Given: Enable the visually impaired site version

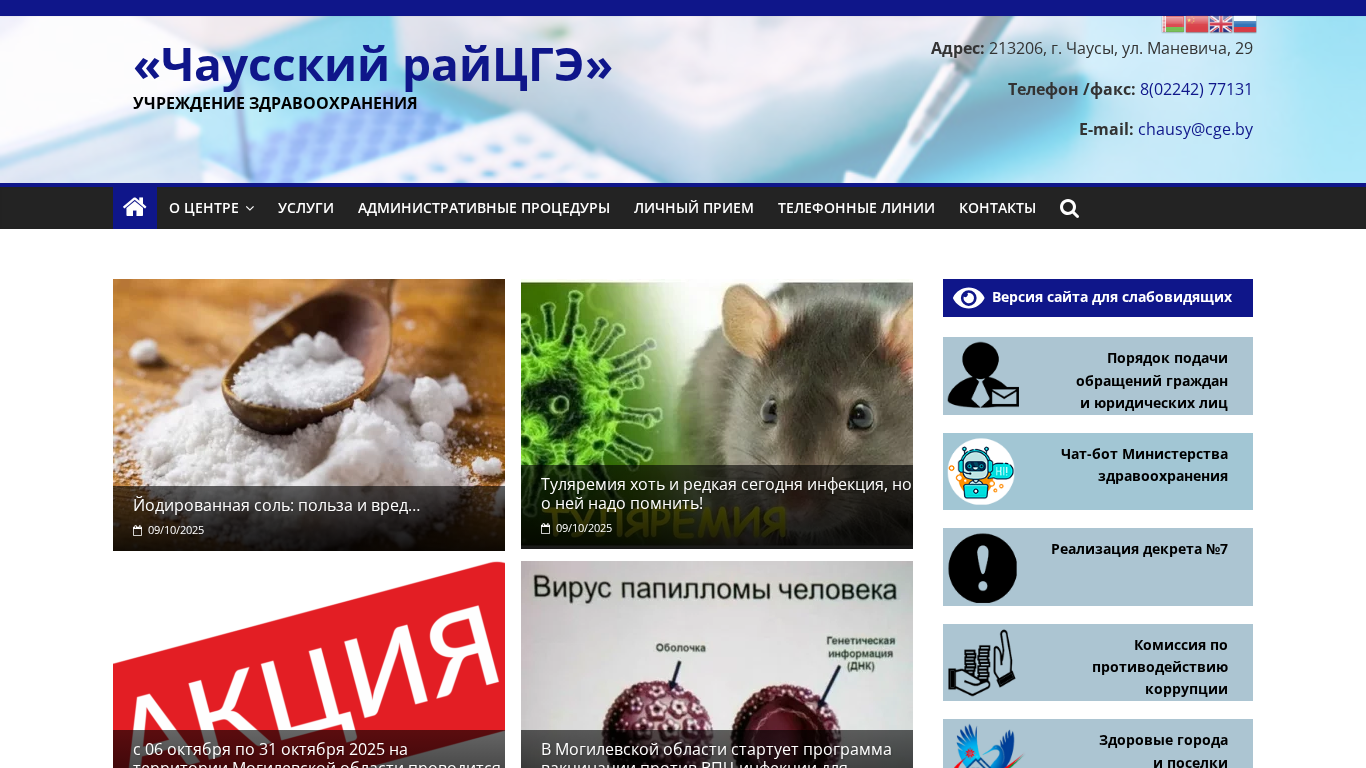Looking at the screenshot, I should (x=1097, y=297).
